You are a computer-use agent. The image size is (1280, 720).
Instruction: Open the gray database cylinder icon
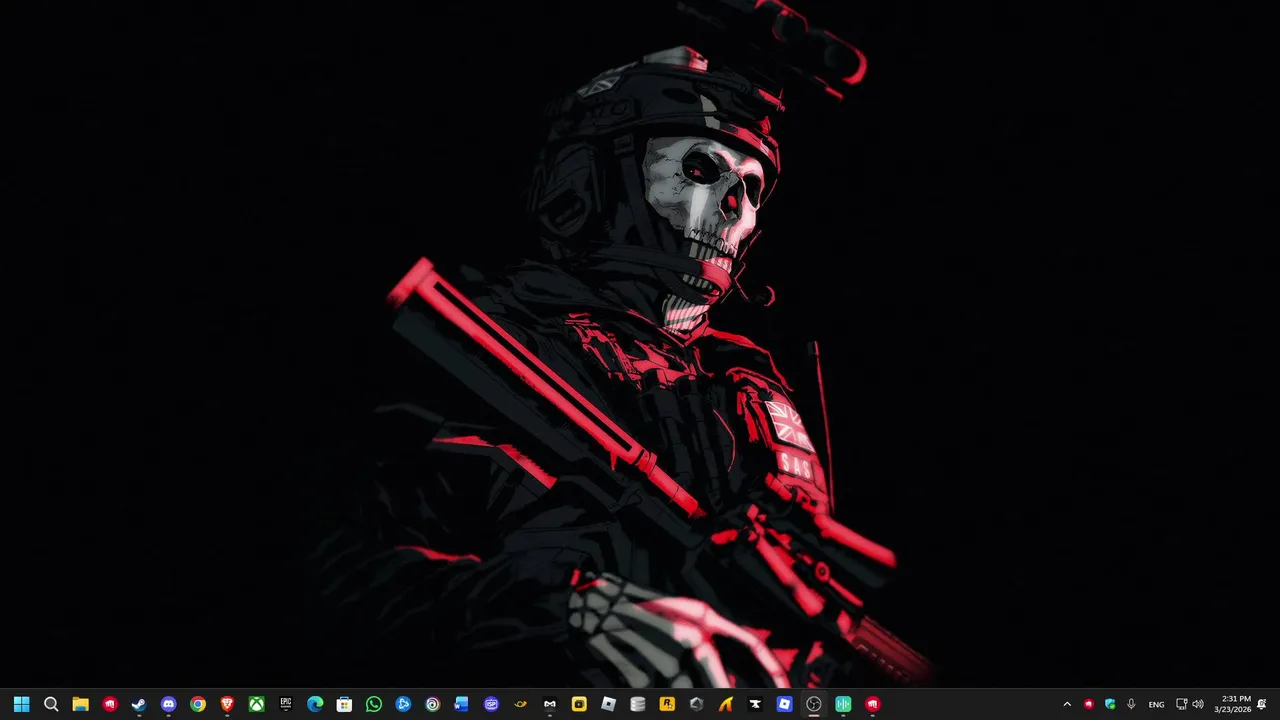click(638, 704)
